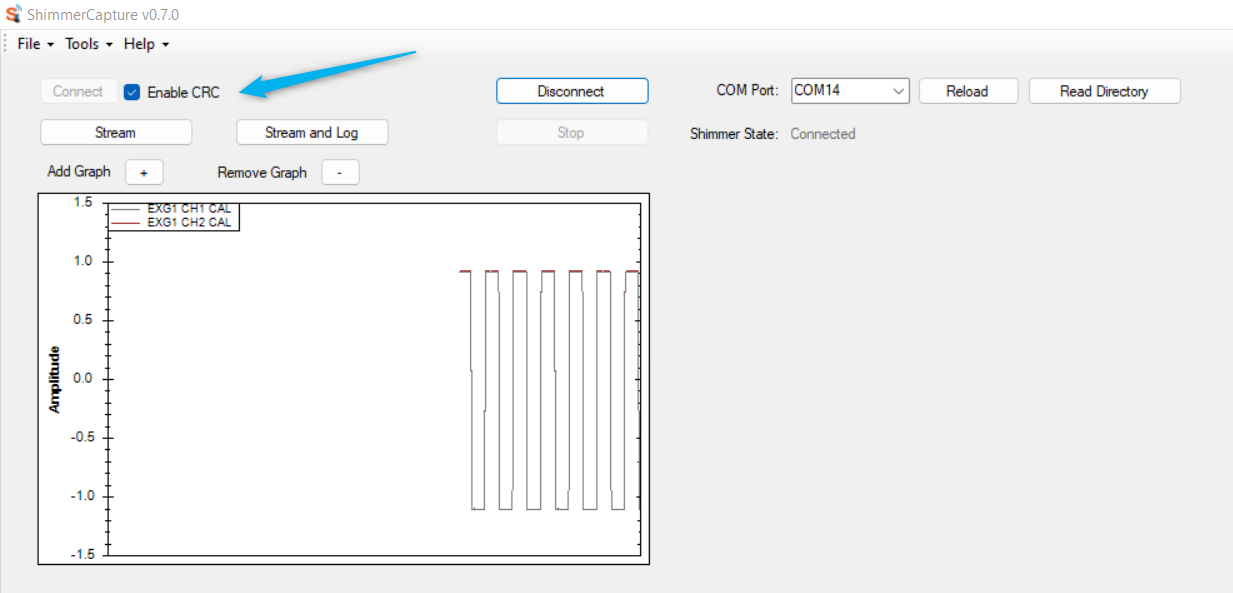
Task: Open the Help menu
Action: pyautogui.click(x=146, y=44)
